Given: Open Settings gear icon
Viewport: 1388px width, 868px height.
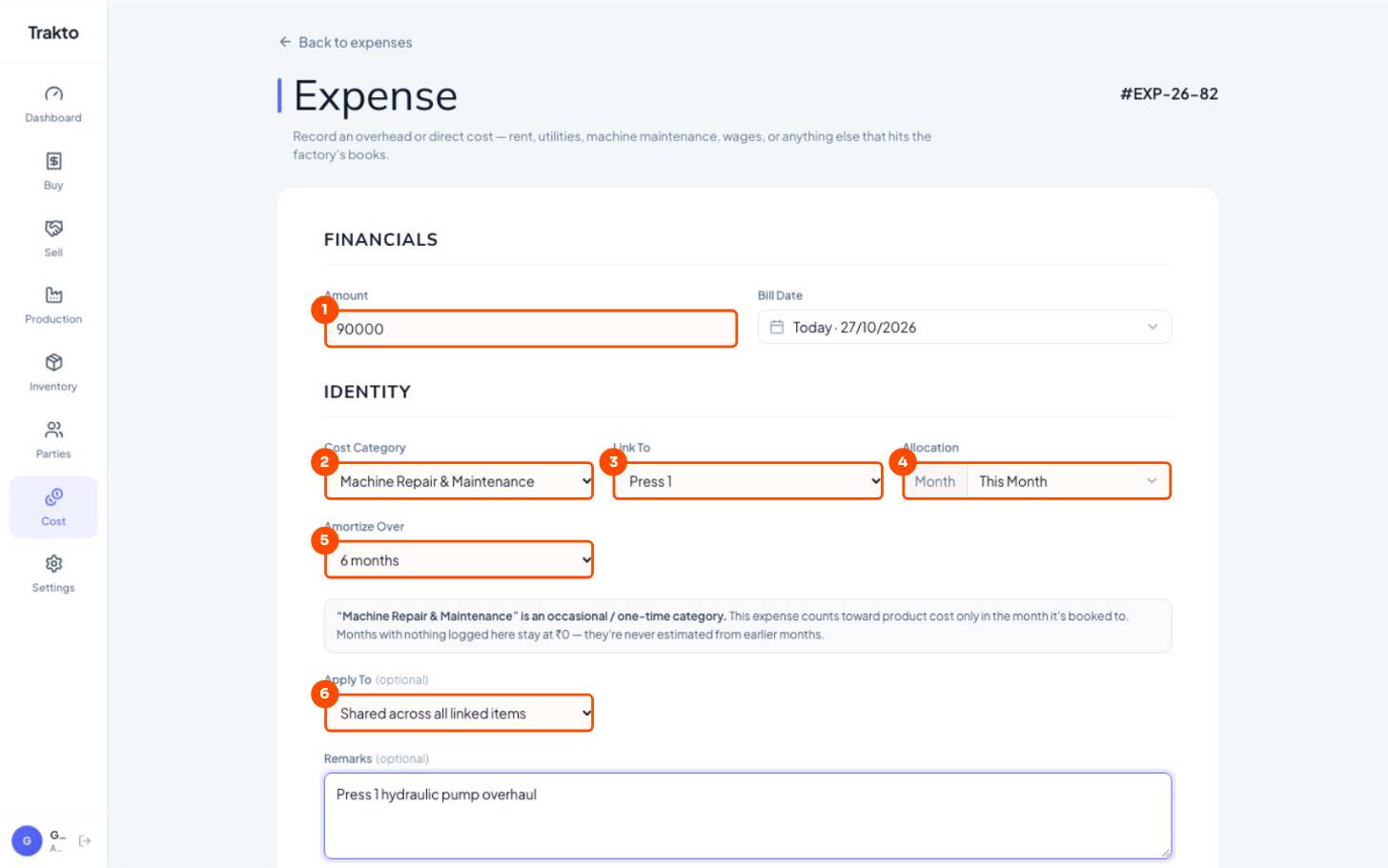Looking at the screenshot, I should 53,564.
